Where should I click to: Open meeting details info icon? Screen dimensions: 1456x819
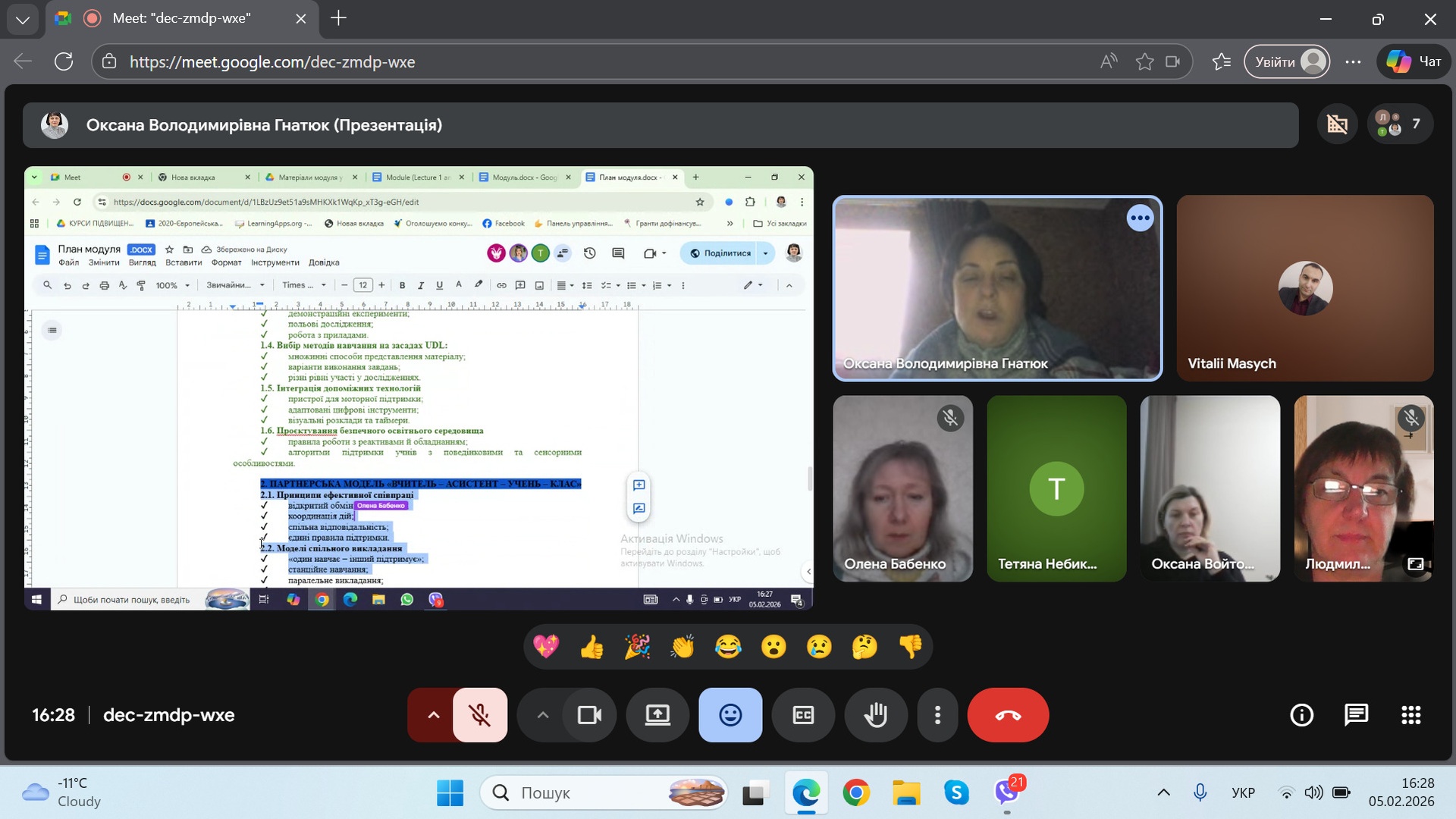pyautogui.click(x=1301, y=715)
